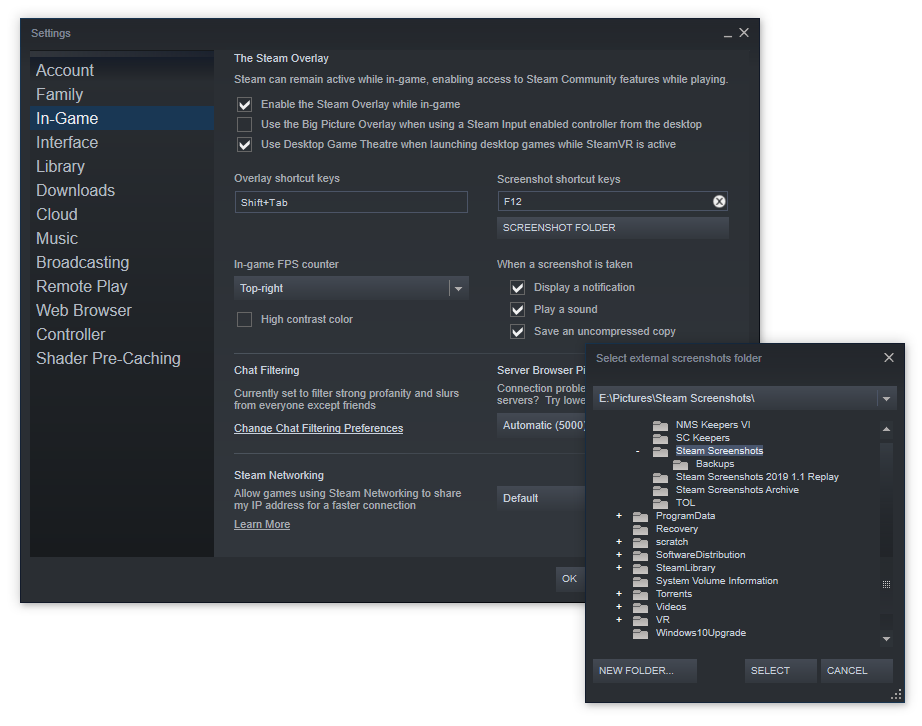Go to Music settings
Image resolution: width=922 pixels, height=726 pixels.
[122, 239]
